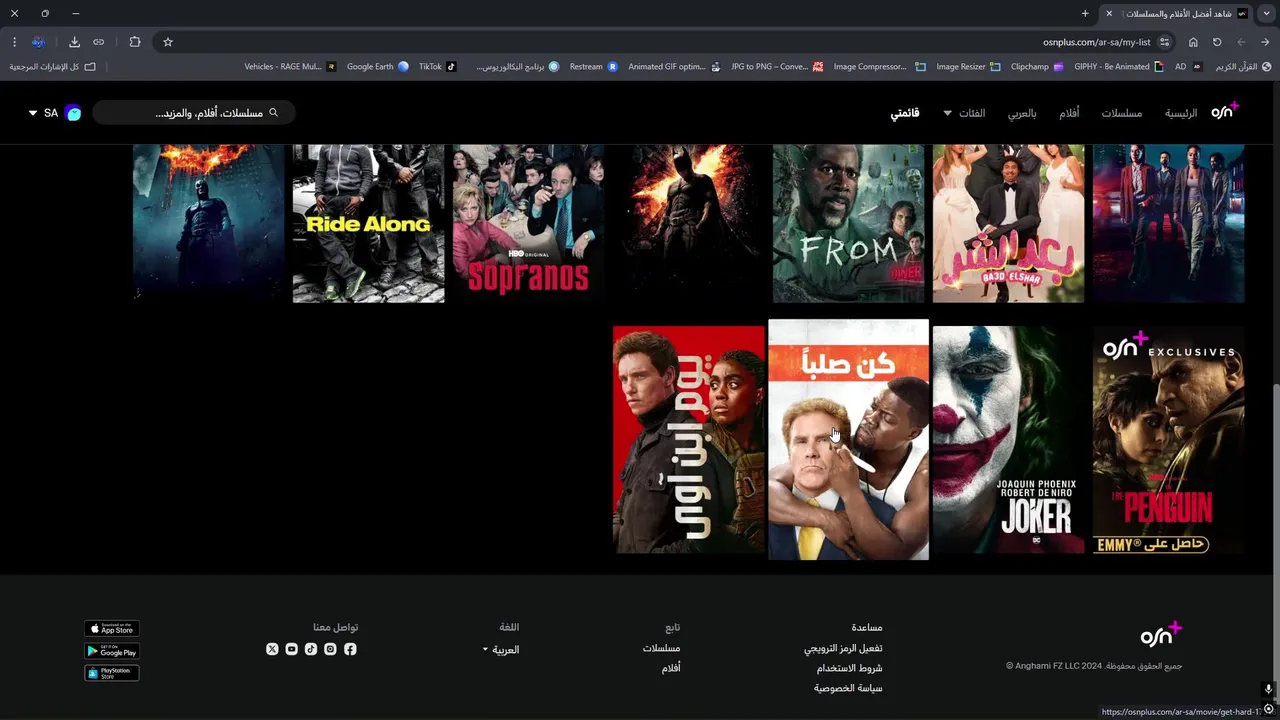The width and height of the screenshot is (1280, 720).
Task: Open the YouTube social icon in footer
Action: (x=291, y=649)
